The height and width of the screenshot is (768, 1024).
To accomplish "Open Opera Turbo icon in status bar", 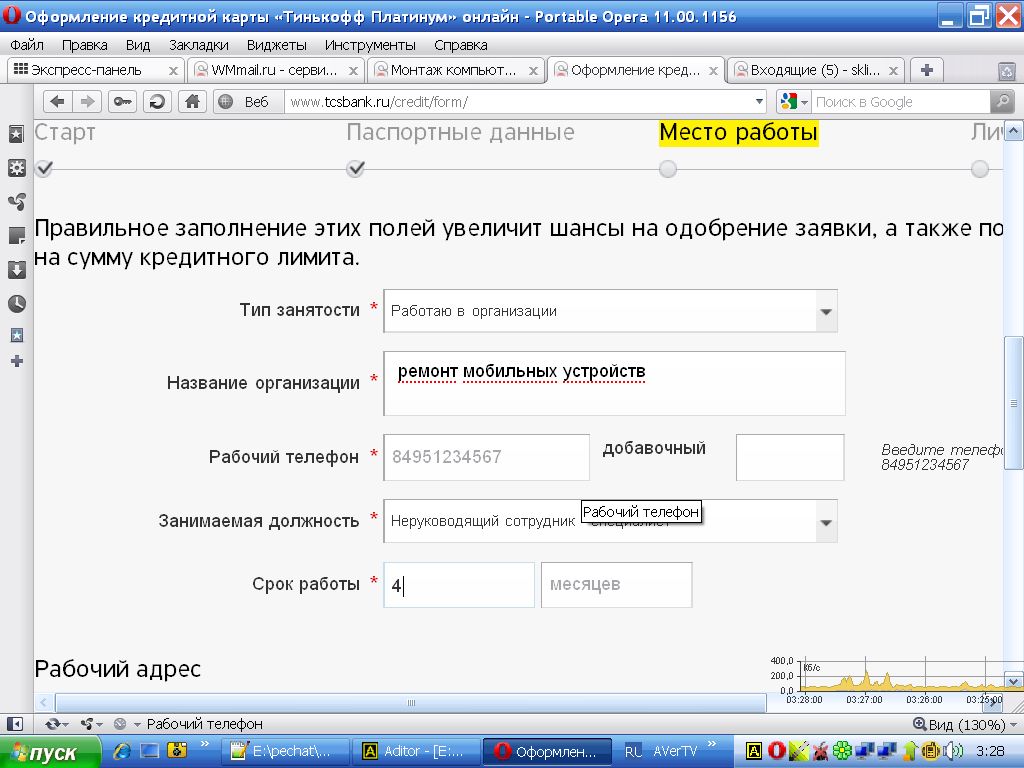I will pyautogui.click(x=120, y=724).
